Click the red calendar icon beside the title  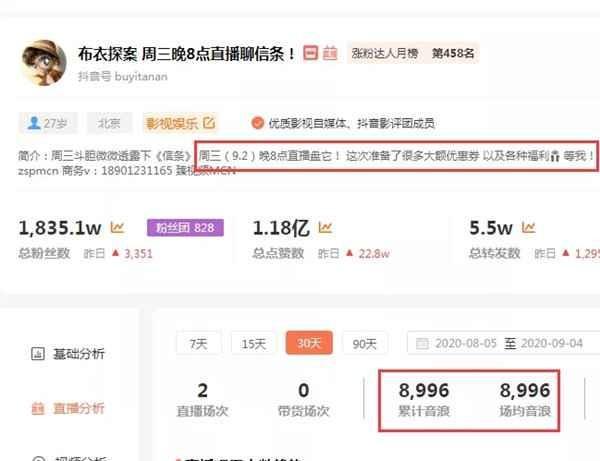coord(310,53)
